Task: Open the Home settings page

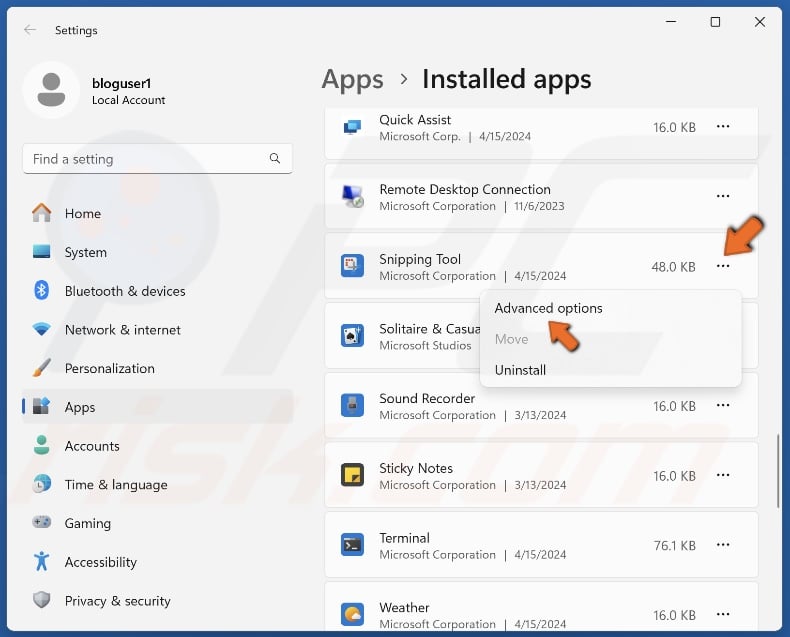Action: pos(158,213)
